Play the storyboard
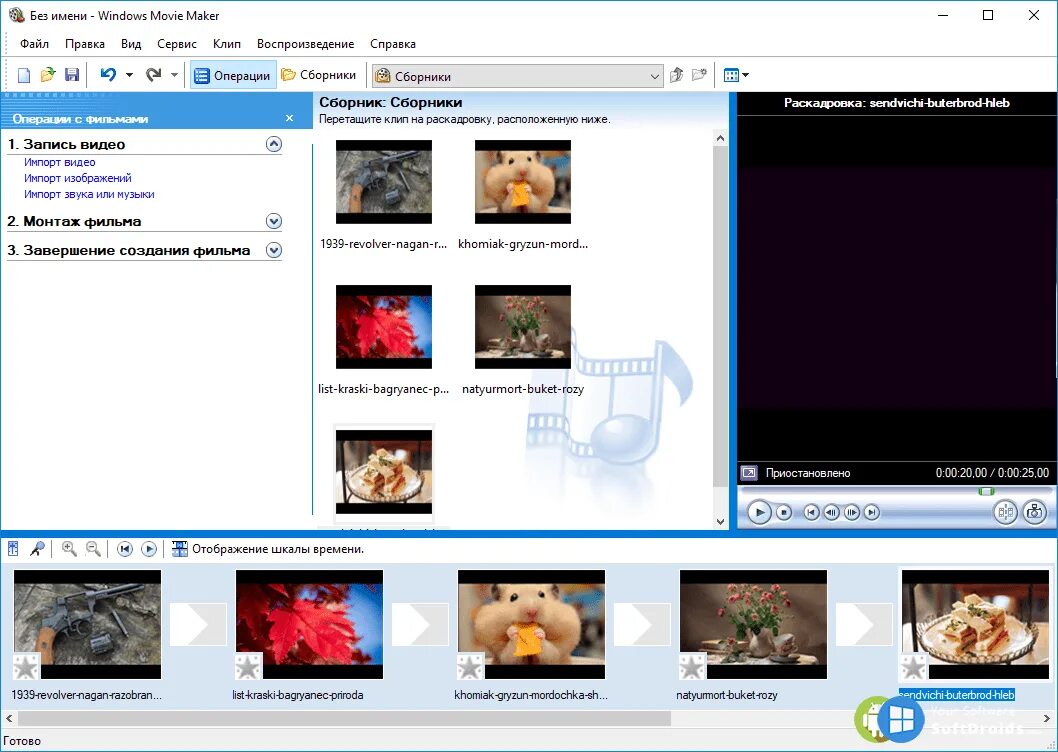1058x752 pixels. 149,549
